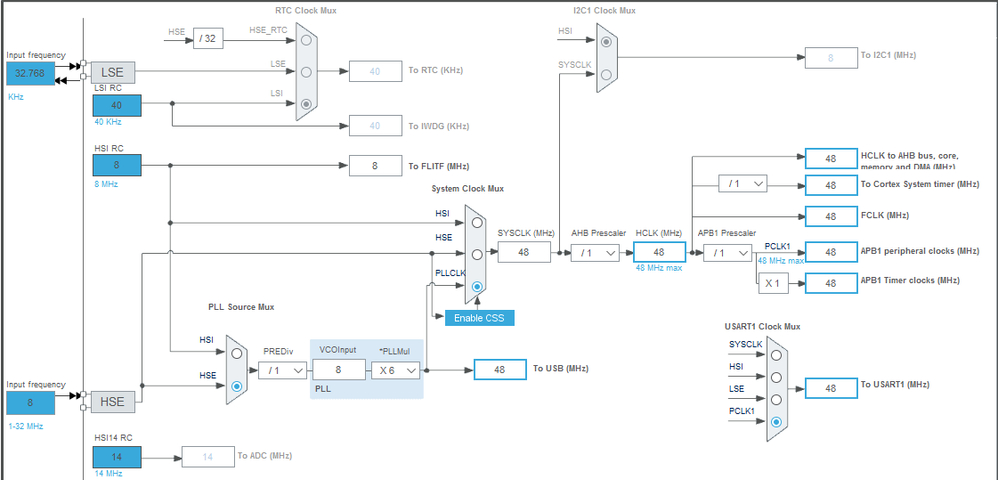Edit the HSE input frequency 8 field
The height and width of the screenshot is (480, 998).
pyautogui.click(x=30, y=402)
